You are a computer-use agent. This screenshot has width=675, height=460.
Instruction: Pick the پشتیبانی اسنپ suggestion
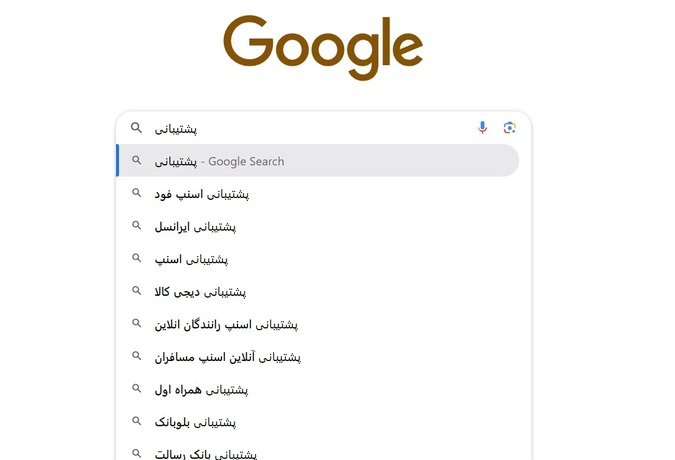[318, 259]
